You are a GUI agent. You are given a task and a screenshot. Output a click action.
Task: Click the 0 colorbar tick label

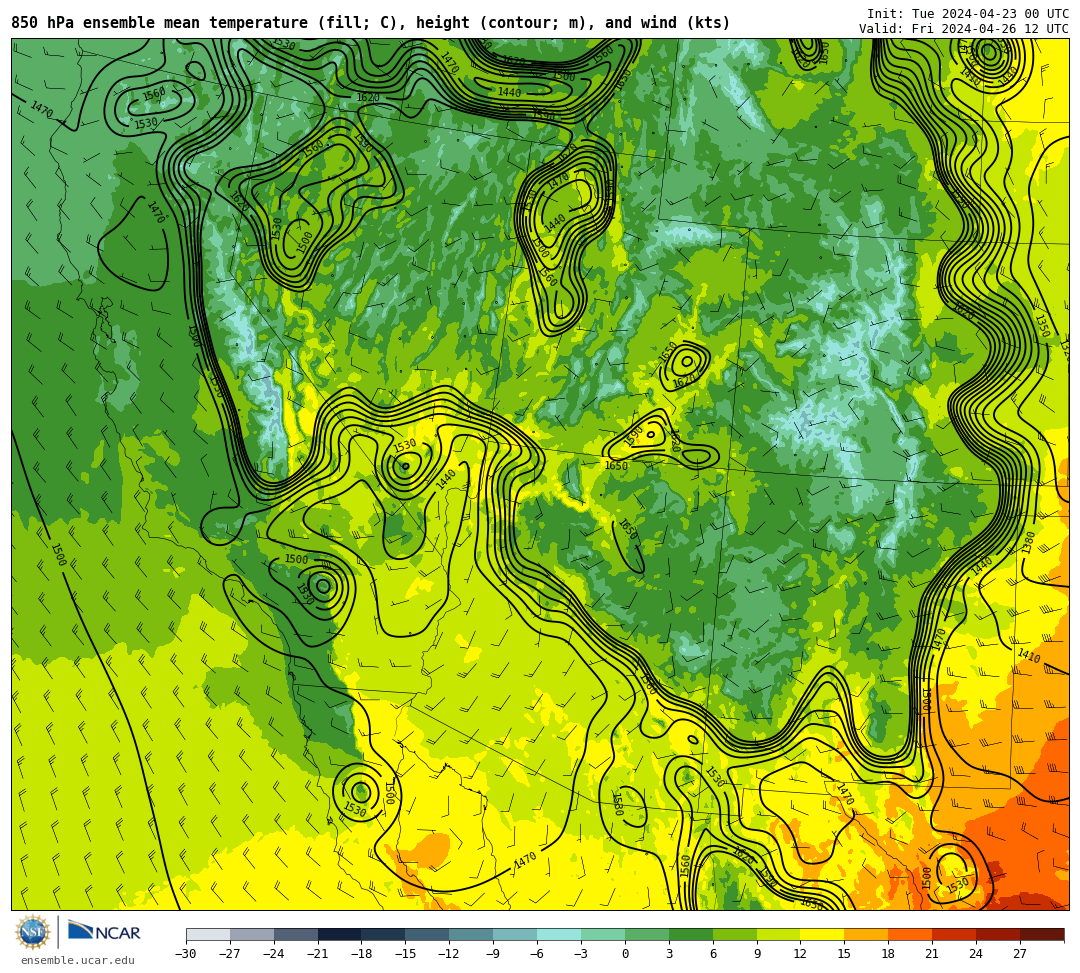click(625, 954)
